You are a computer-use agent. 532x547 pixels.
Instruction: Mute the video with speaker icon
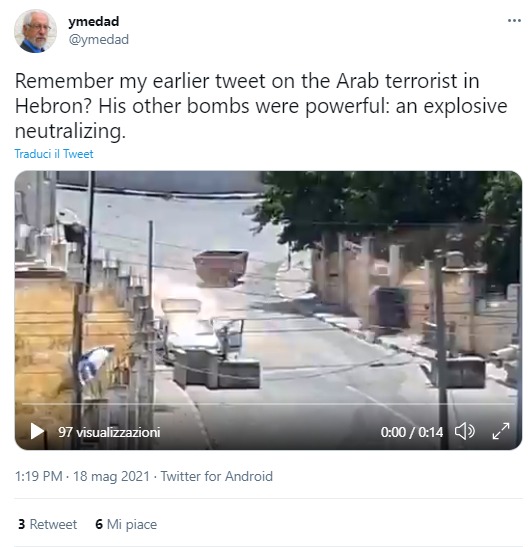click(465, 432)
